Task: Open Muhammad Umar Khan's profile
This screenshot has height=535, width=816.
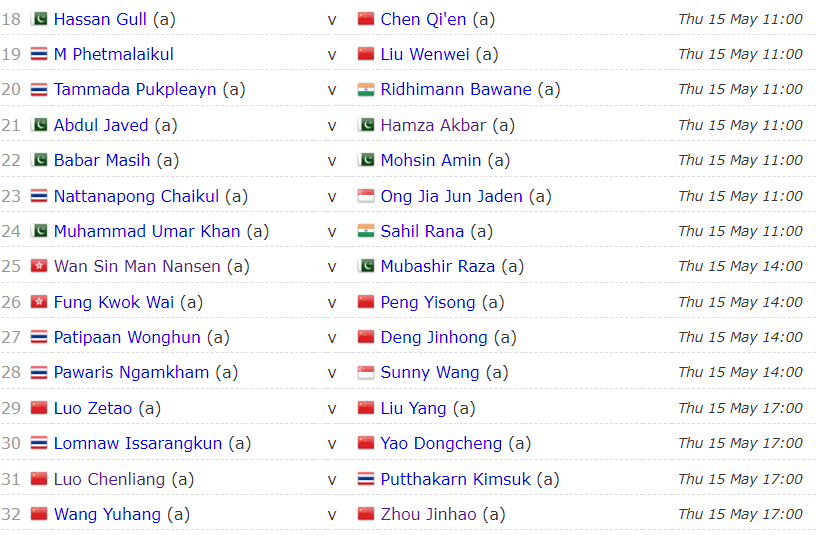Action: (x=147, y=231)
